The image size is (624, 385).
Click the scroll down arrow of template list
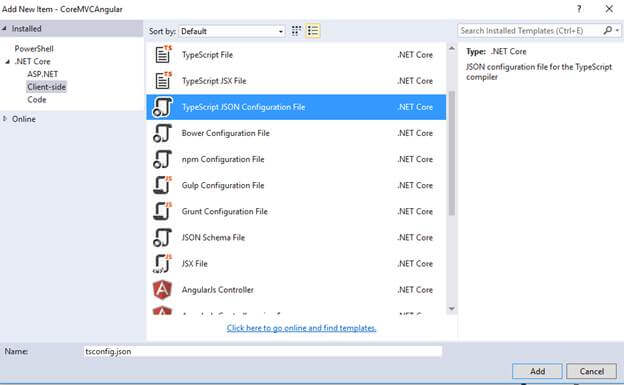tap(452, 309)
